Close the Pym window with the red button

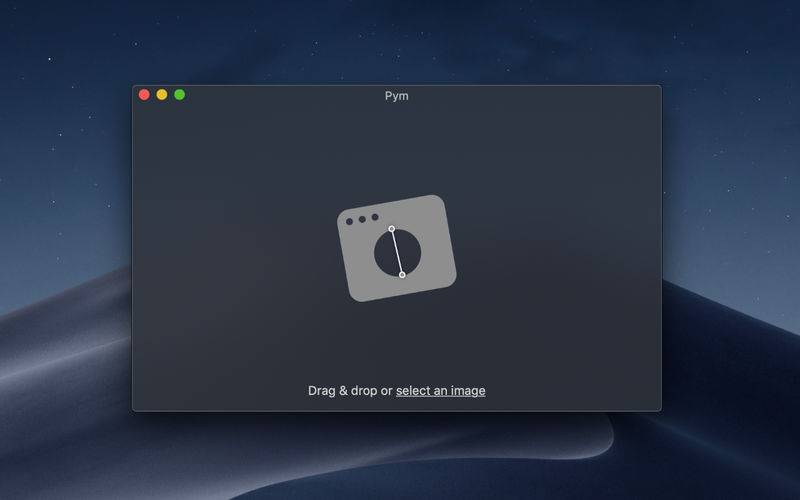coord(144,95)
